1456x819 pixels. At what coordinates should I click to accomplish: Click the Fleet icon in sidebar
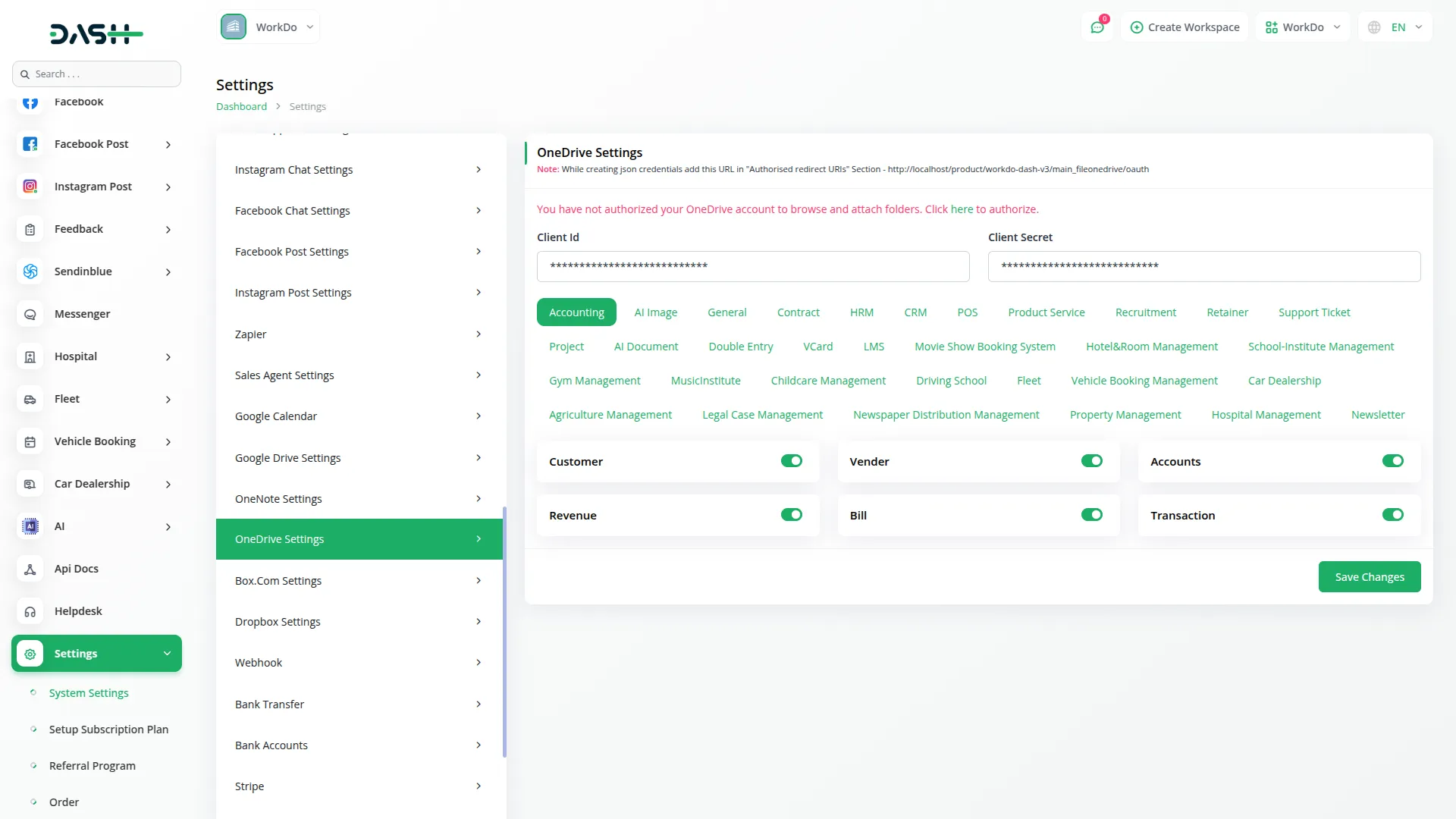coord(30,399)
